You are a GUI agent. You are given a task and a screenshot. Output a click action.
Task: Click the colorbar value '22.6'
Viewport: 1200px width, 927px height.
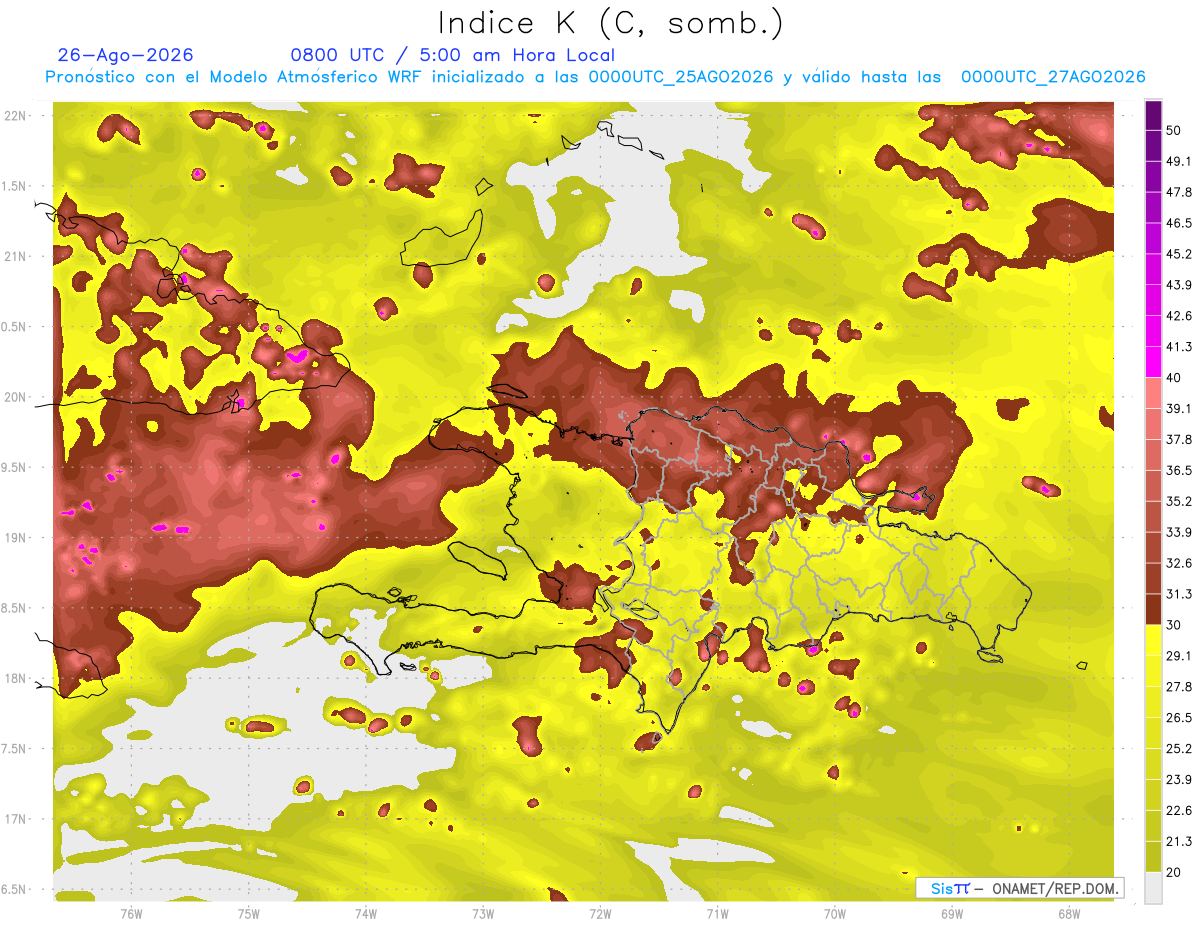coord(1179,811)
